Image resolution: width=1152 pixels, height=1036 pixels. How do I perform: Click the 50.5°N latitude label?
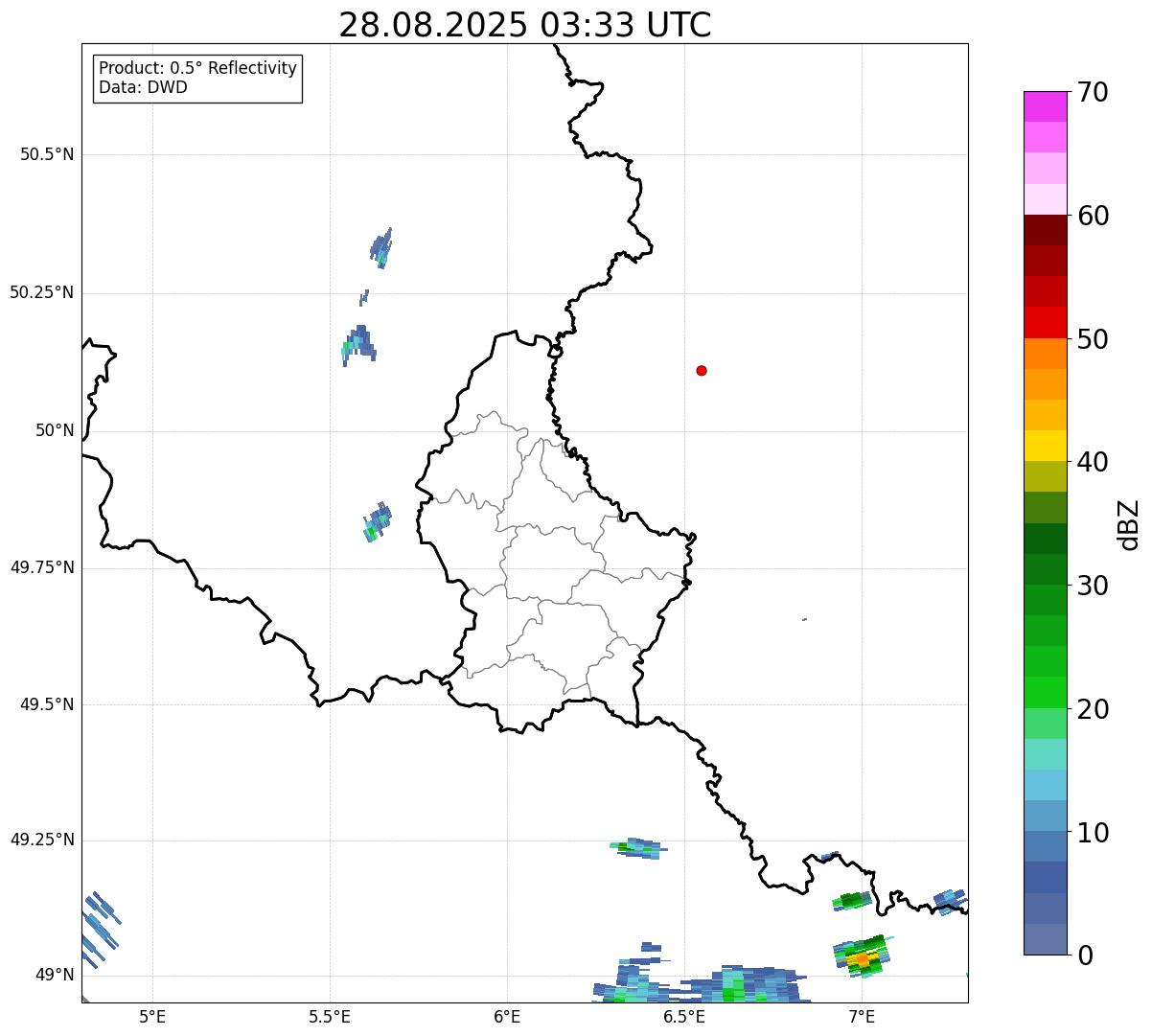click(47, 154)
